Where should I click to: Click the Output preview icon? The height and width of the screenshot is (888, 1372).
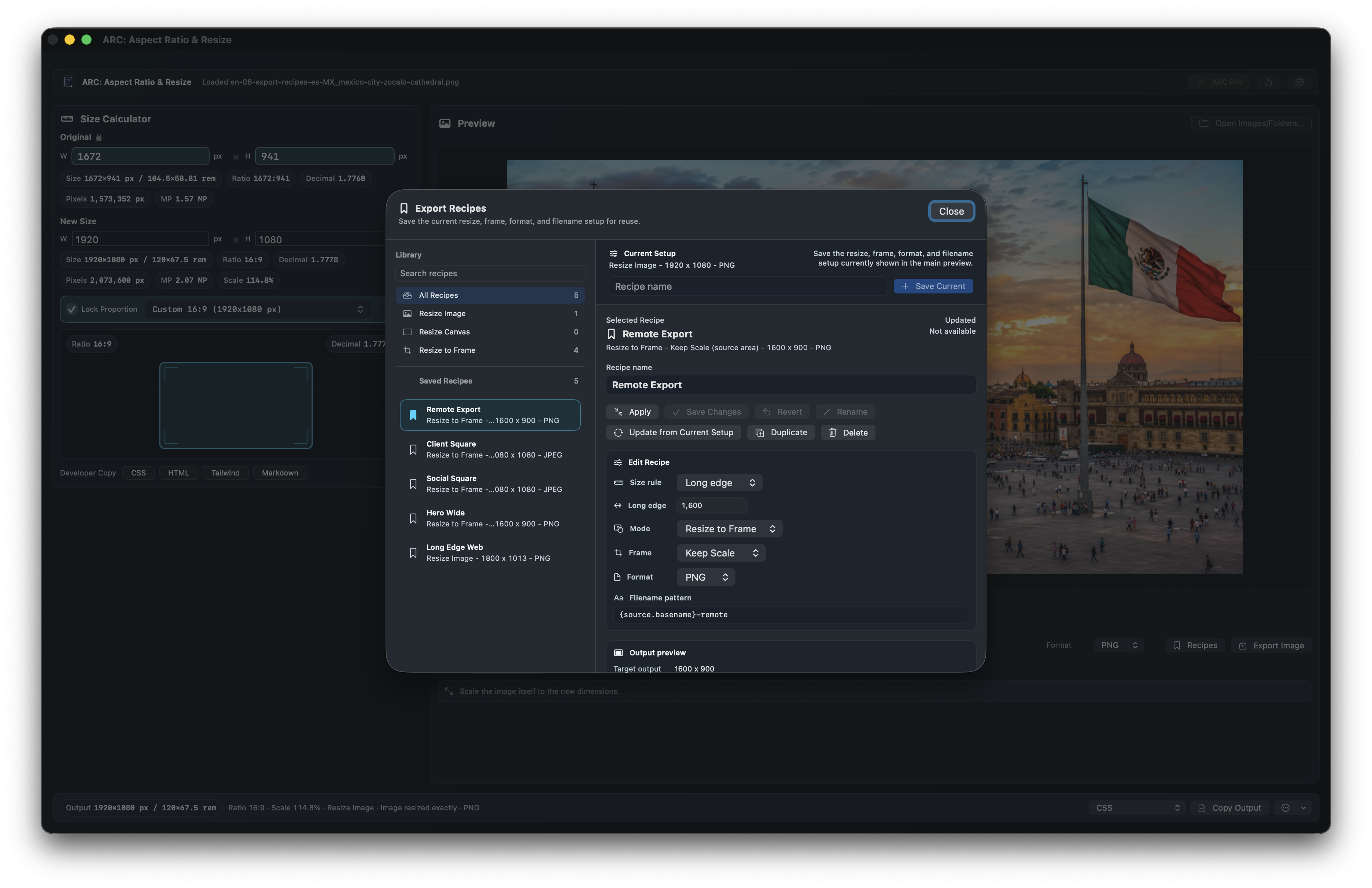point(618,652)
